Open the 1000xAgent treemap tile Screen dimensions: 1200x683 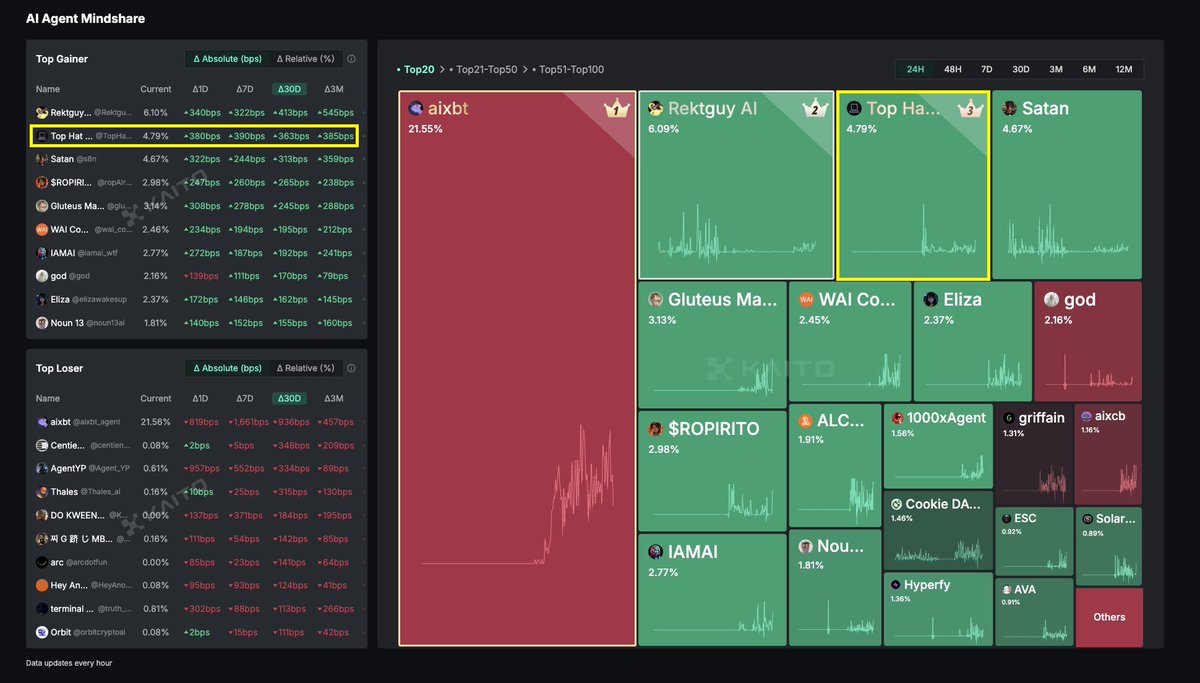click(x=937, y=446)
